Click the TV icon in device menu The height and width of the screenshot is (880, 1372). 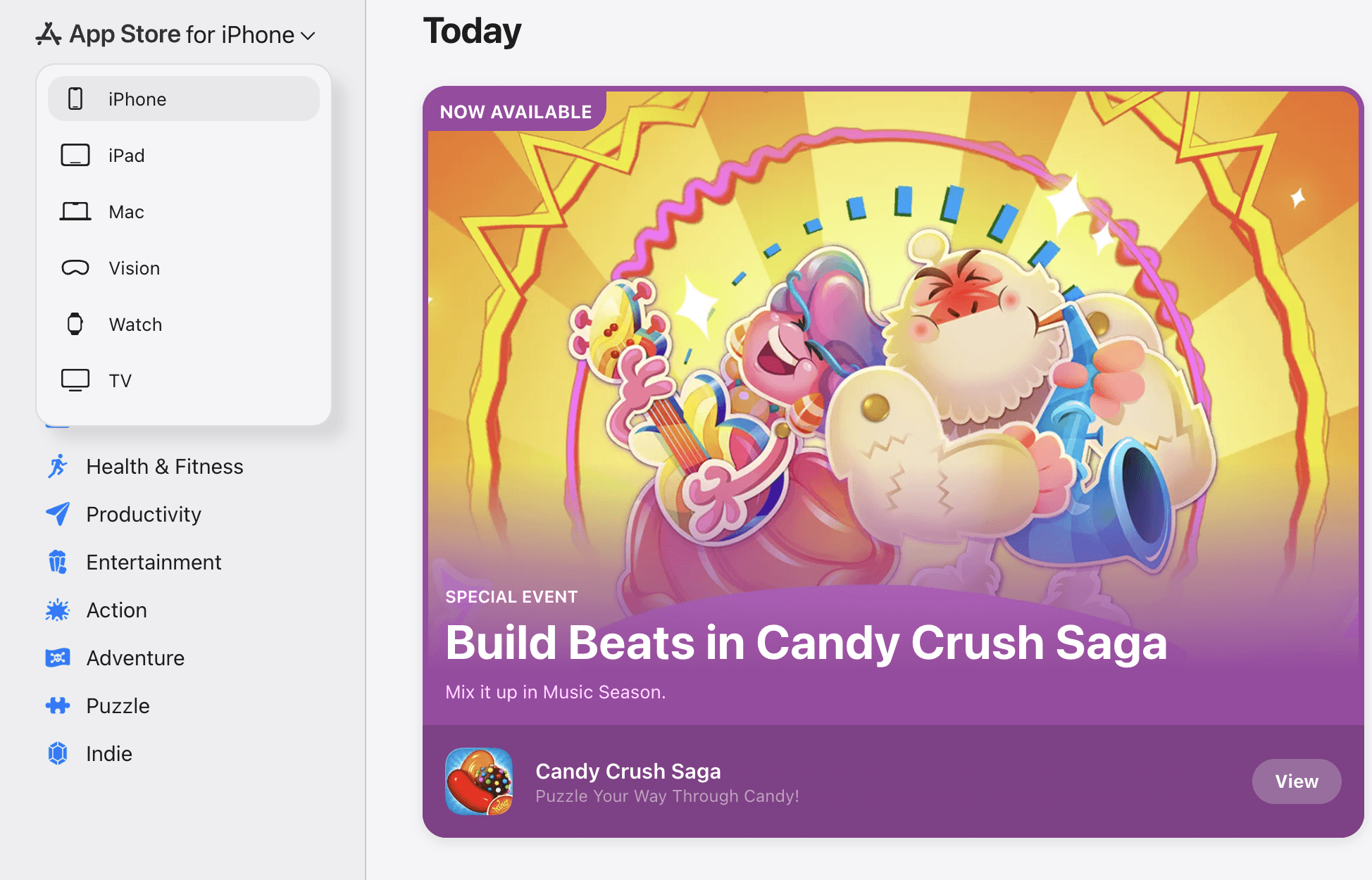point(75,380)
